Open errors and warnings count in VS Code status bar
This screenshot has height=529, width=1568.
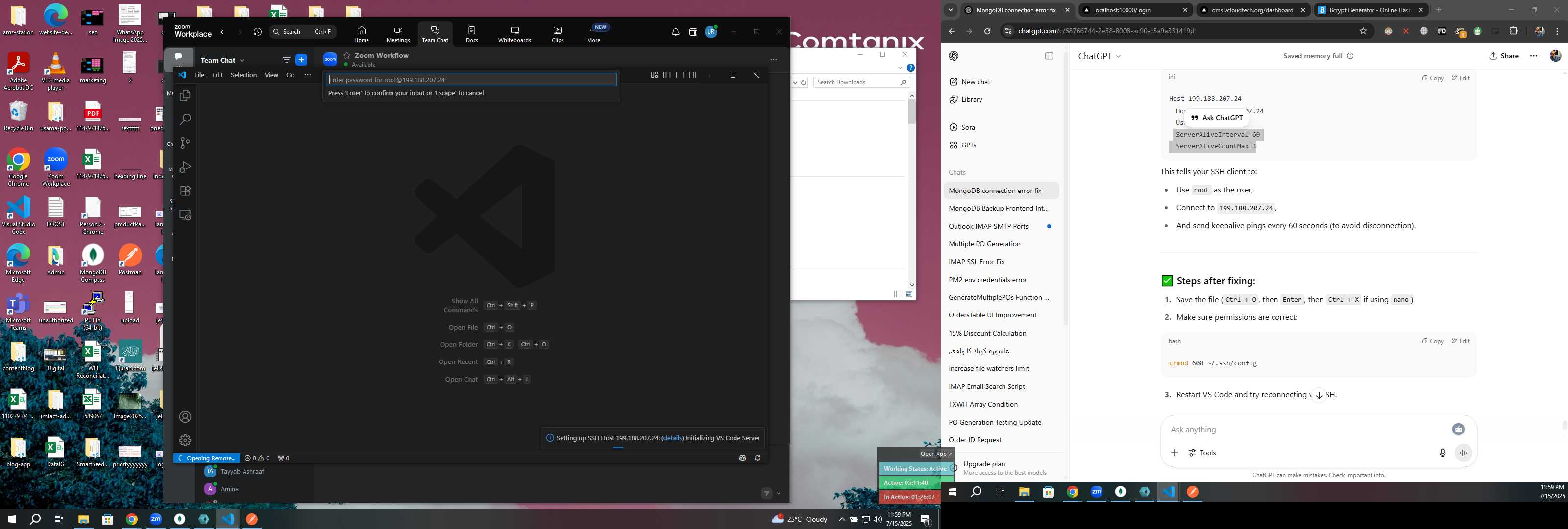click(257, 458)
